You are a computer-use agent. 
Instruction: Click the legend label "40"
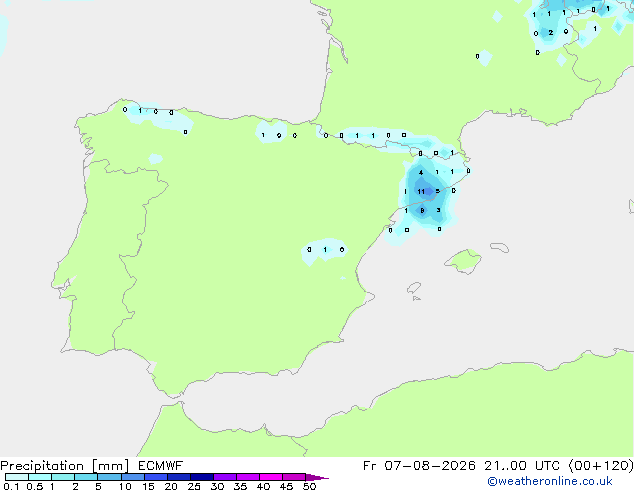click(263, 486)
